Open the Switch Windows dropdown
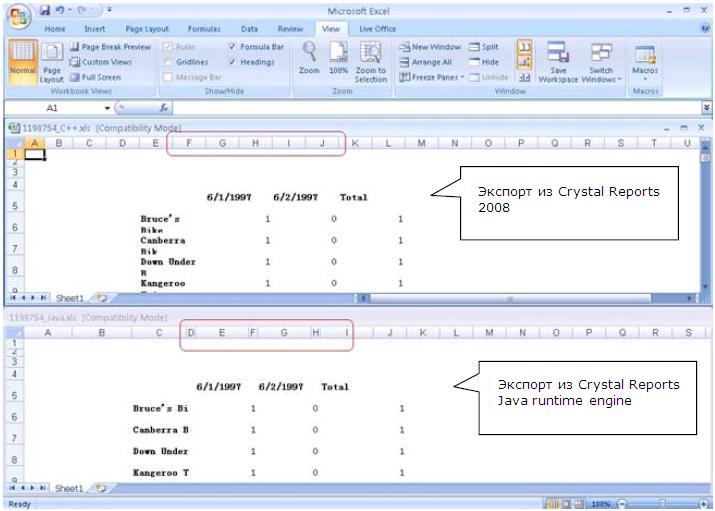This screenshot has width=715, height=511. (601, 62)
